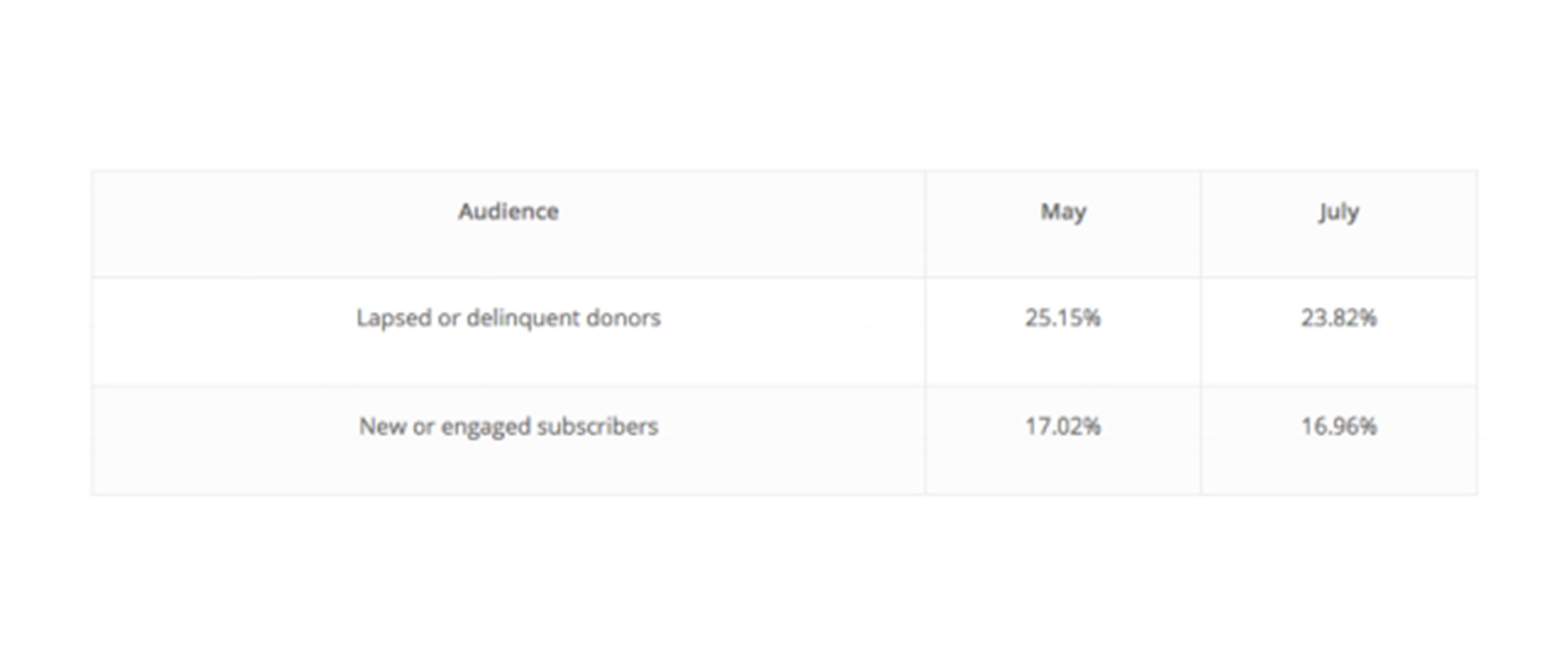The height and width of the screenshot is (662, 1568).
Task: Click the Audience column header
Action: [x=508, y=212]
